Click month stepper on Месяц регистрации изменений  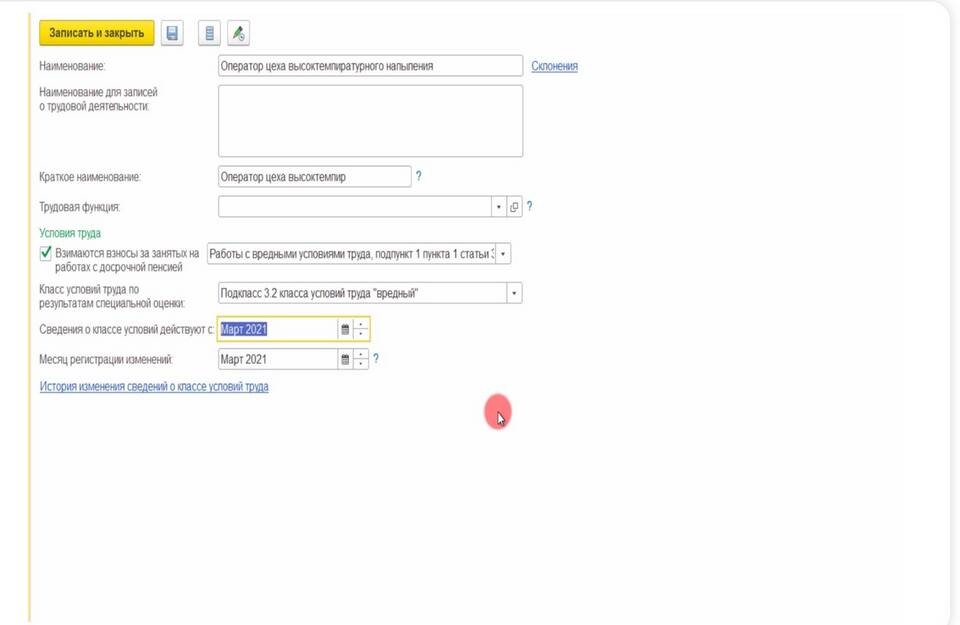point(361,359)
